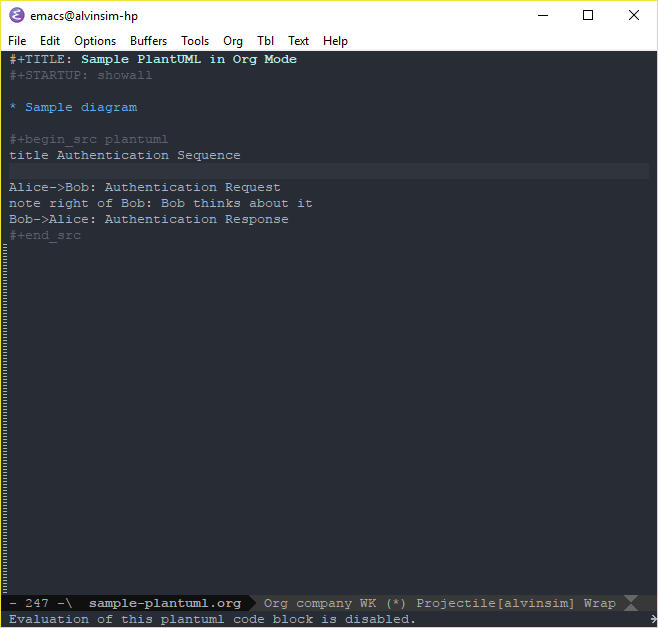Open the Tools menu
Image resolution: width=658 pixels, height=628 pixels.
(x=195, y=41)
